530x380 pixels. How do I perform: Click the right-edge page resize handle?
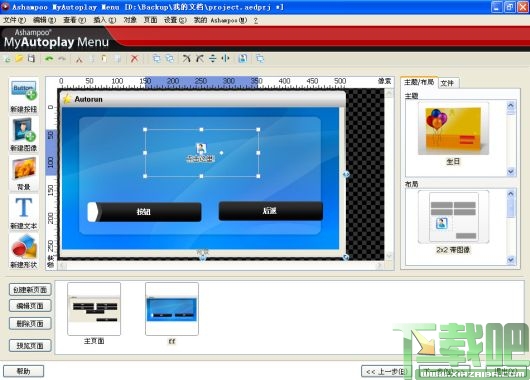(x=346, y=174)
